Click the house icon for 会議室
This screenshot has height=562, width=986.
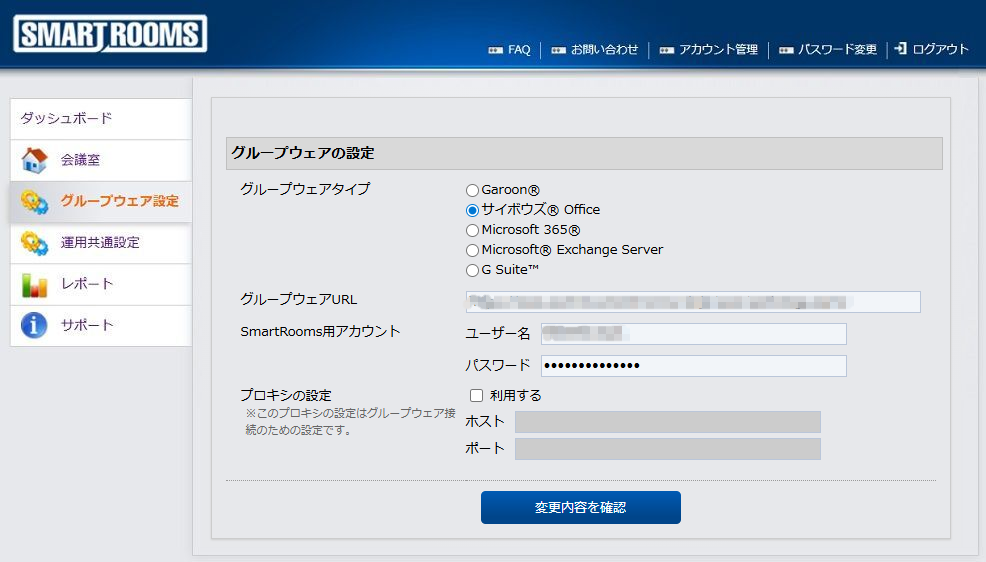pos(34,160)
